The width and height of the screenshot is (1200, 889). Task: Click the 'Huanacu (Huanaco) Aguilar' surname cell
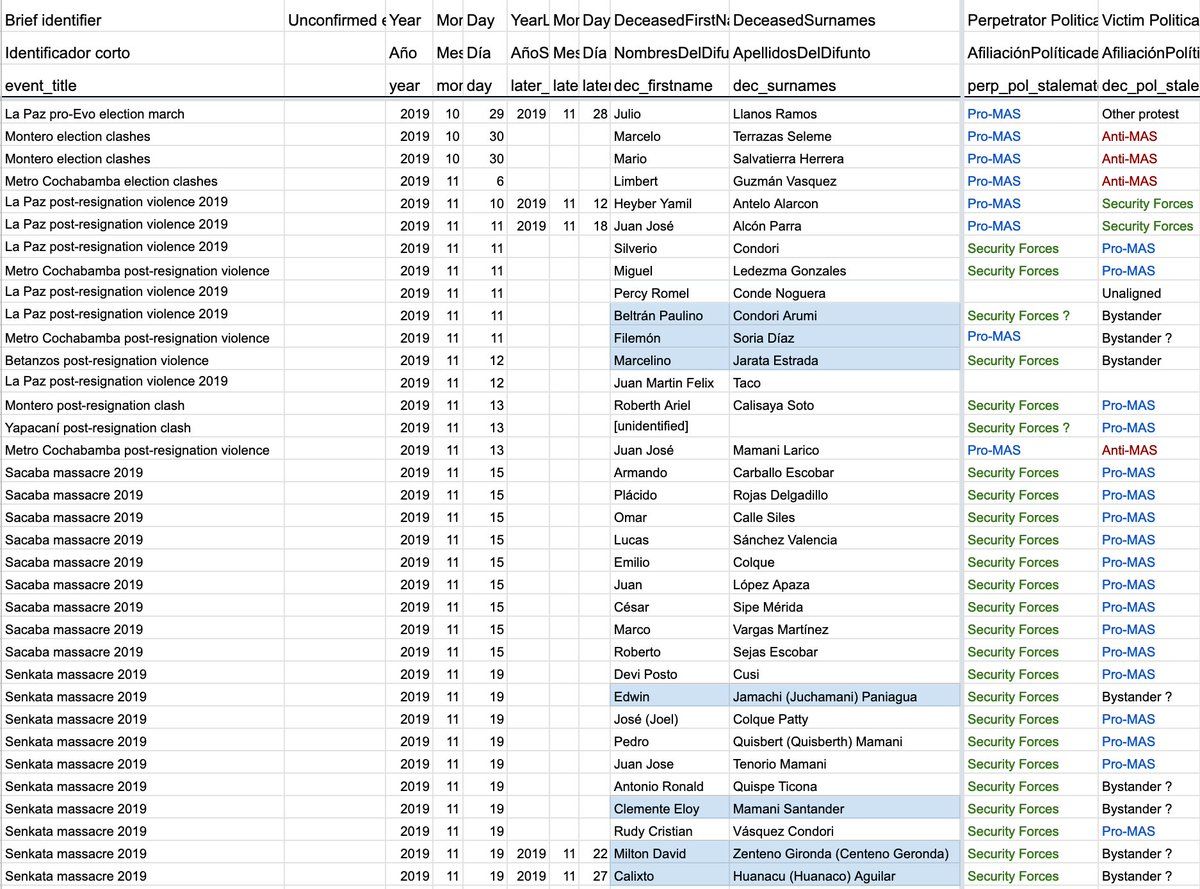(813, 876)
